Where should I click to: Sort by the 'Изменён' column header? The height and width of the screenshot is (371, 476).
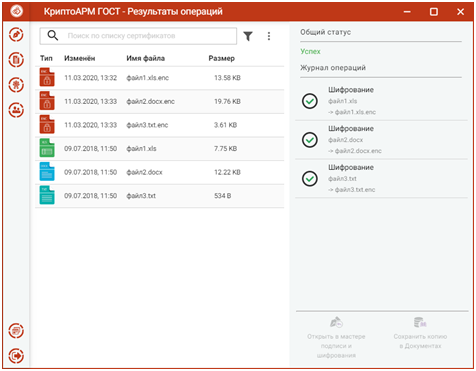point(80,58)
